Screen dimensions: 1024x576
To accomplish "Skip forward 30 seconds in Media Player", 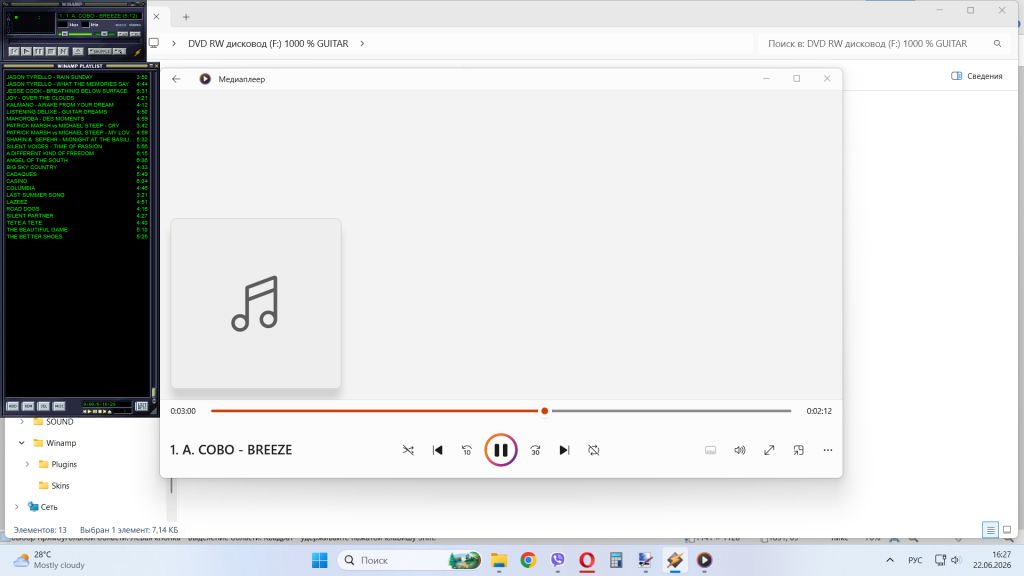I will 535,450.
